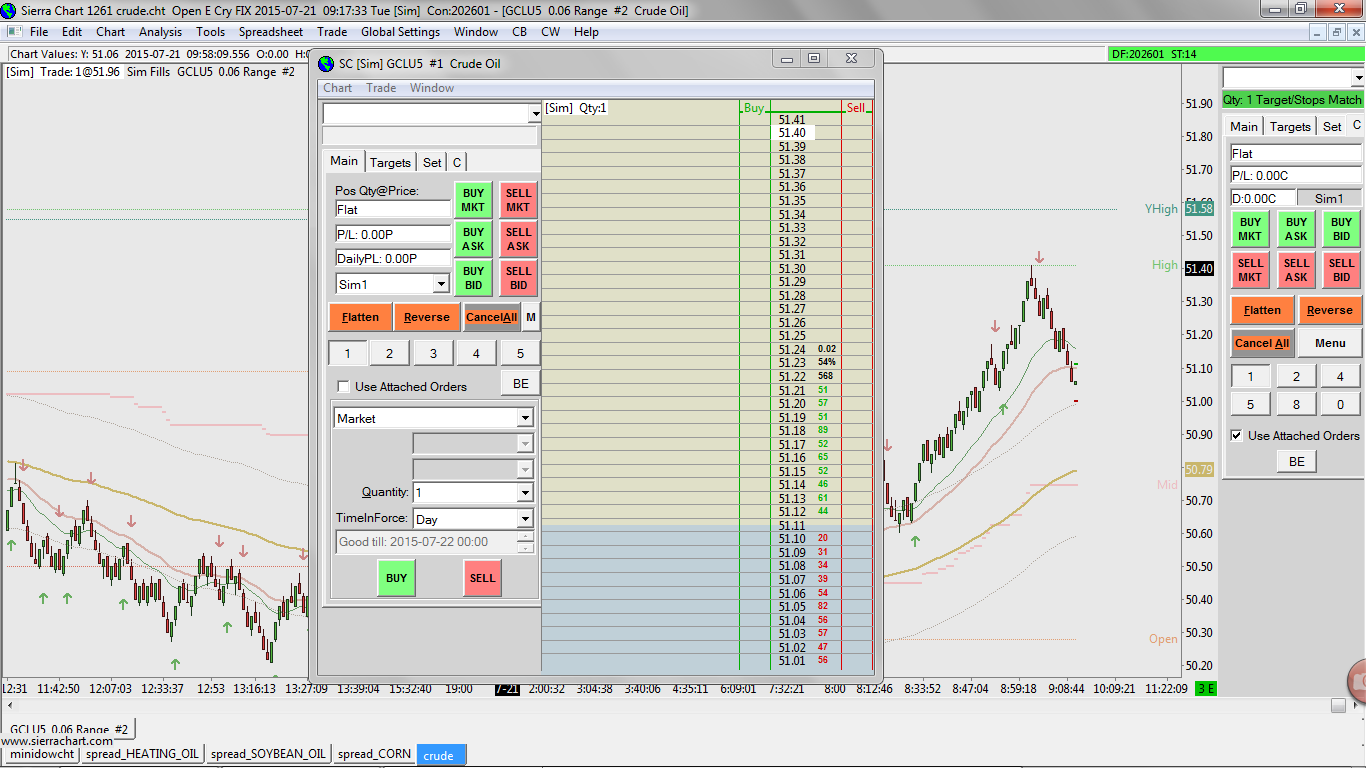Screen dimensions: 1366x768
Task: Open the File menu
Action: pos(39,32)
